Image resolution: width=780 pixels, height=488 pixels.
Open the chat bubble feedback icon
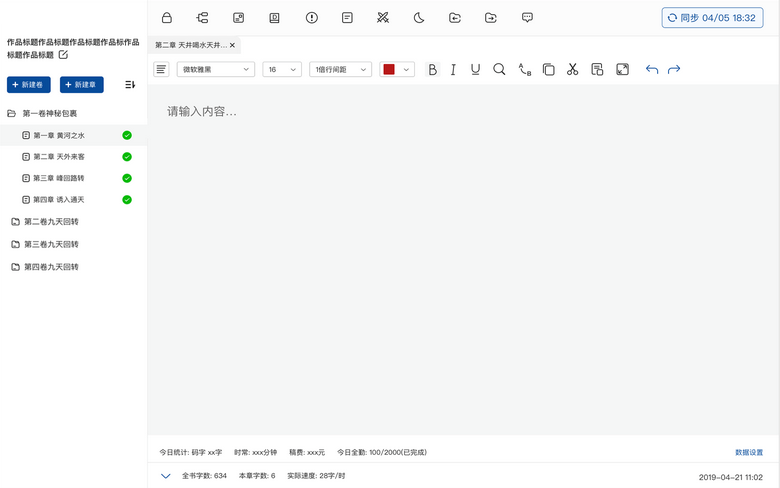527,18
